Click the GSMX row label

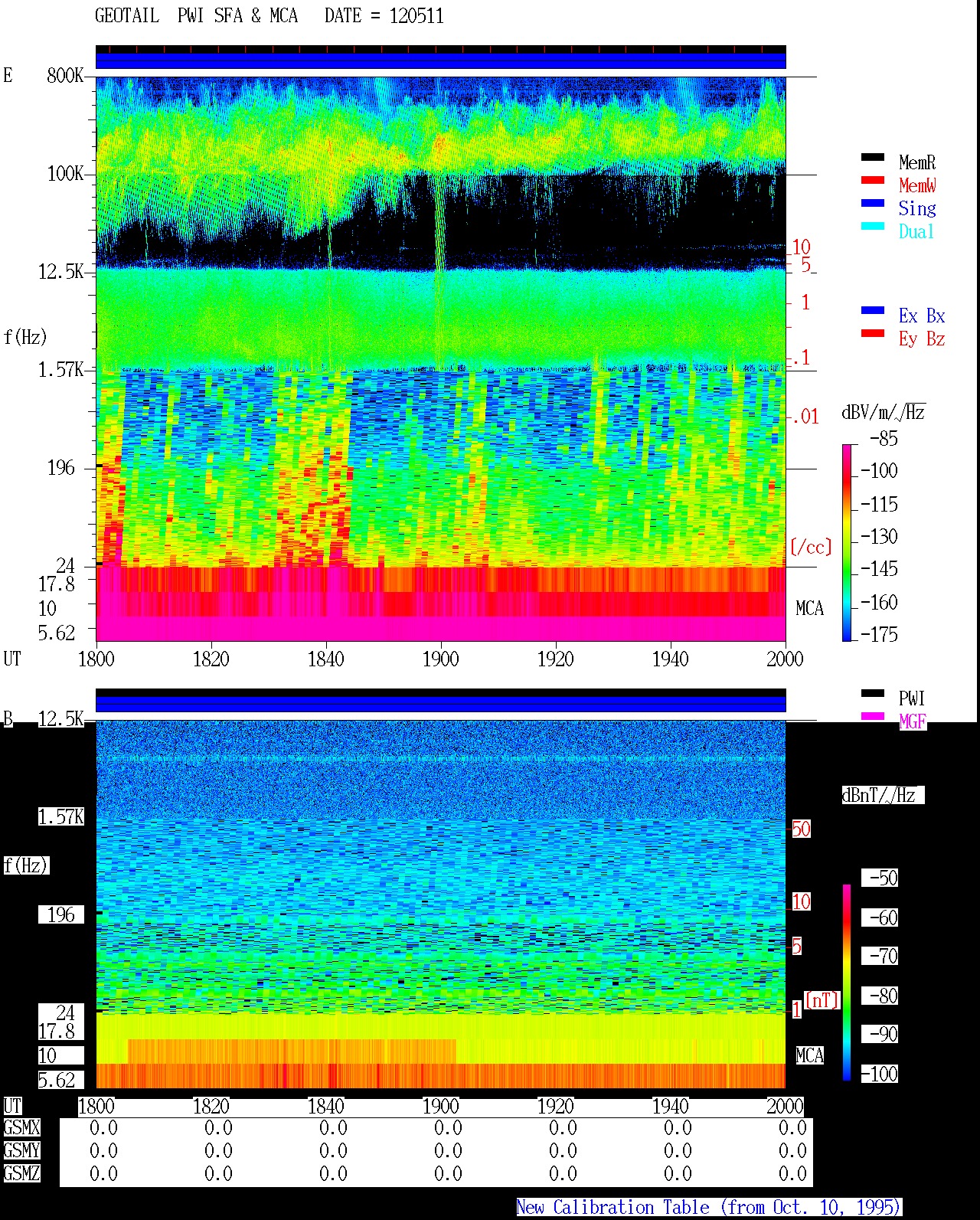21,1128
